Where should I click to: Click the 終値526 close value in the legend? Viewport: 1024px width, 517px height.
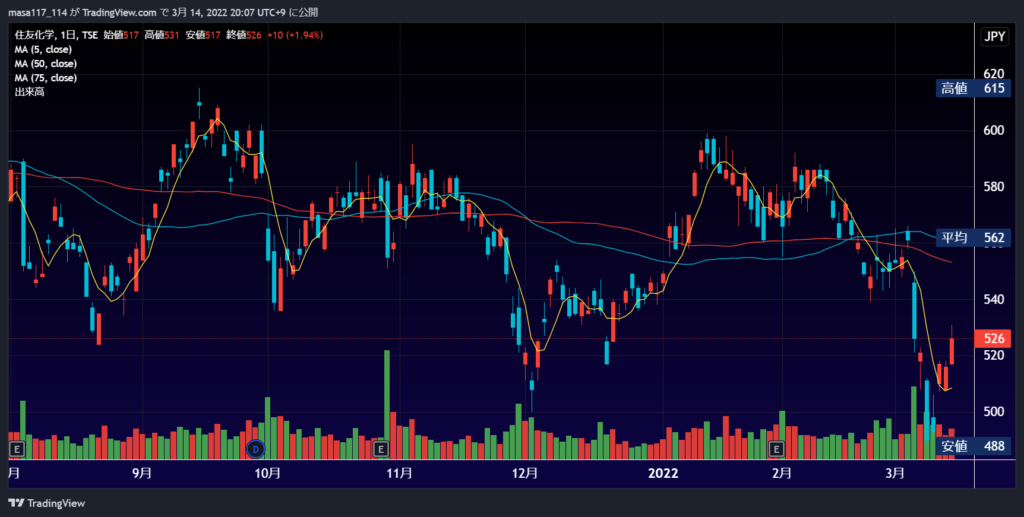[244, 35]
